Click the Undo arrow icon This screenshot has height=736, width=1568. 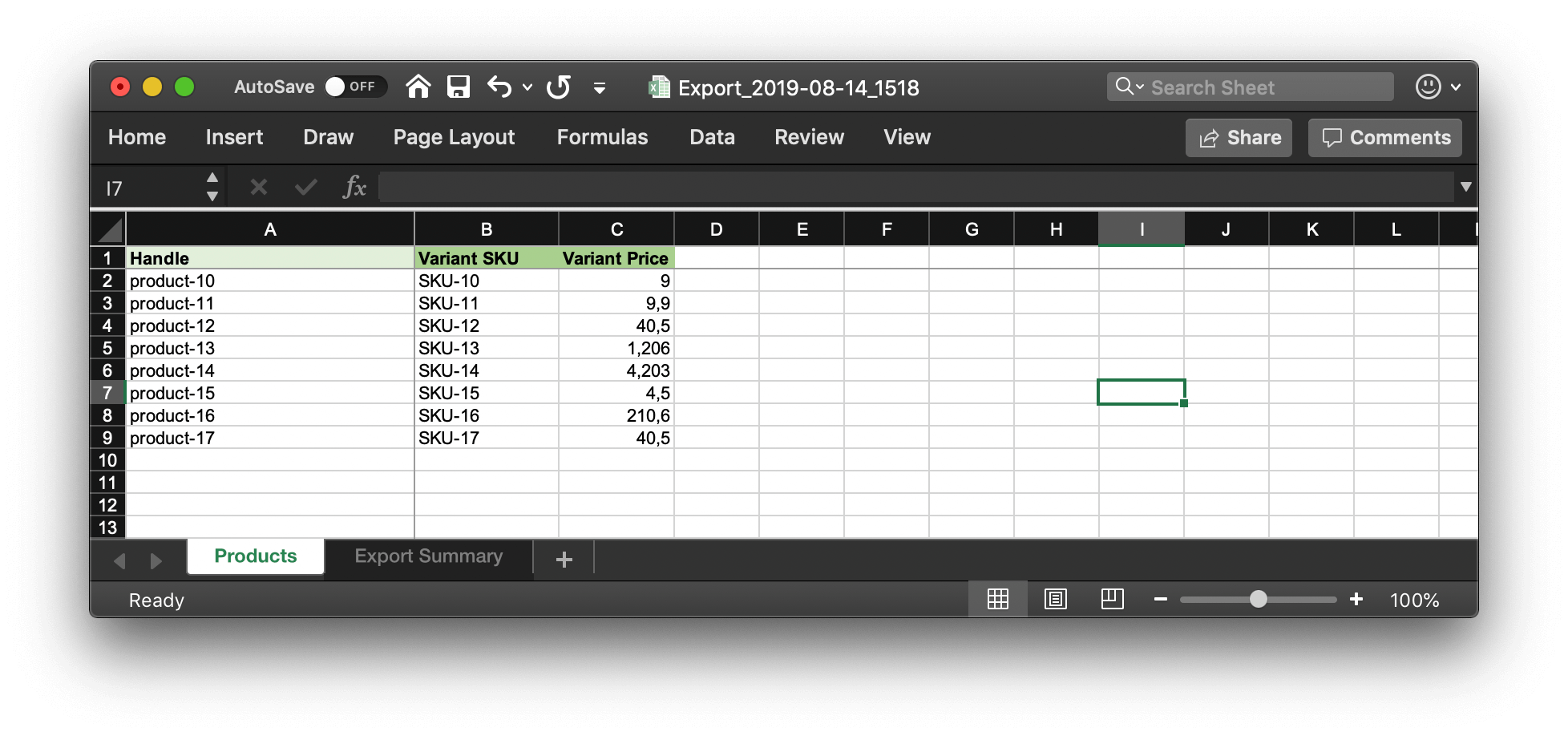pos(499,87)
